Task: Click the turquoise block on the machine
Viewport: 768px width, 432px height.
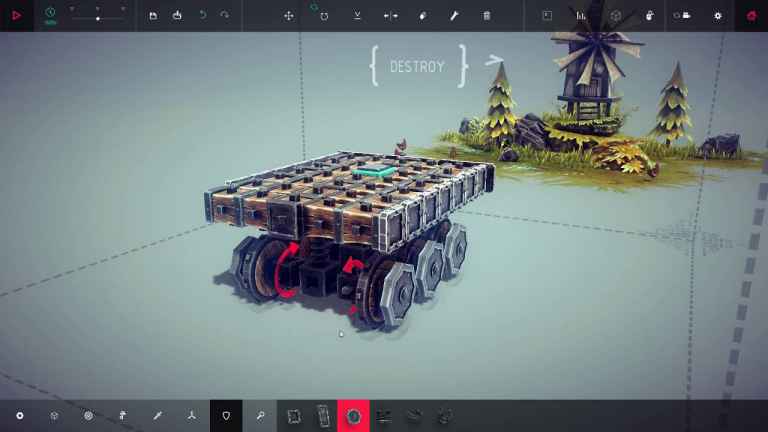Action: (372, 172)
